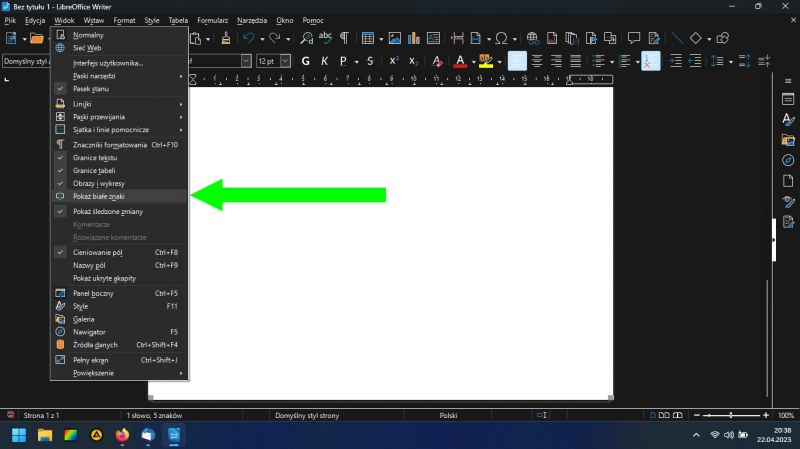Insert a page break from the toolbar
Image resolution: width=800 pixels, height=449 pixels.
457,38
